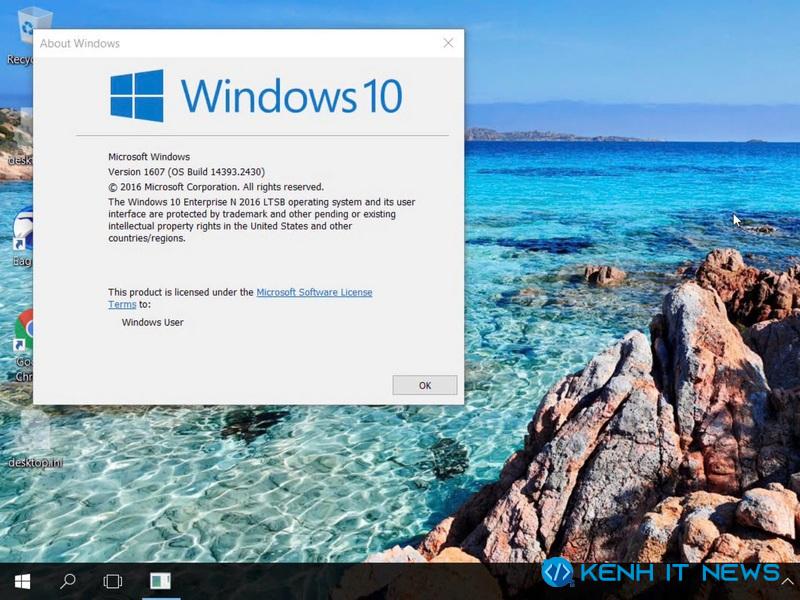The image size is (800, 600).
Task: Click the About Windows title bar text
Action: point(80,43)
